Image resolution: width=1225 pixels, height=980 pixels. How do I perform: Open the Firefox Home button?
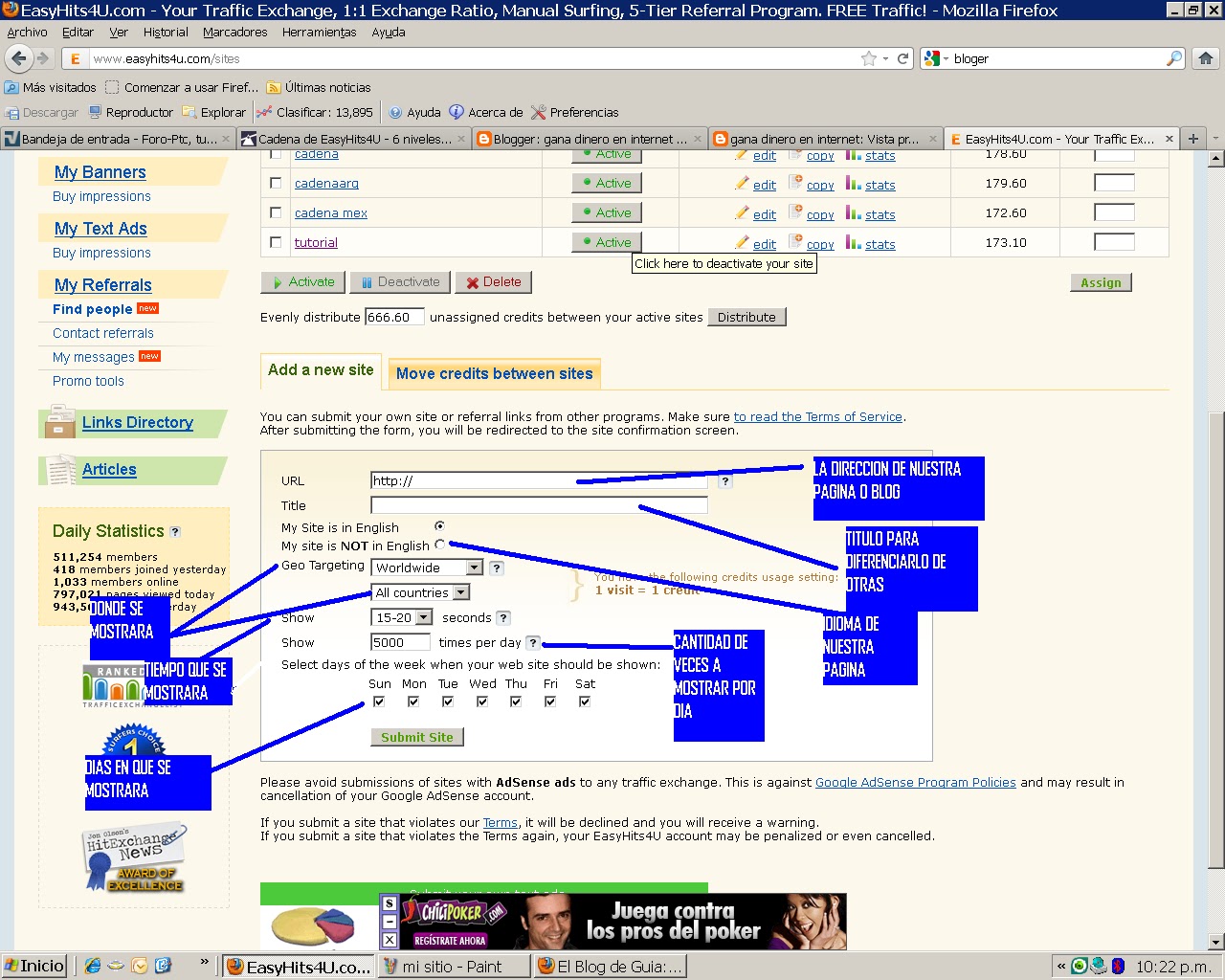click(1206, 58)
